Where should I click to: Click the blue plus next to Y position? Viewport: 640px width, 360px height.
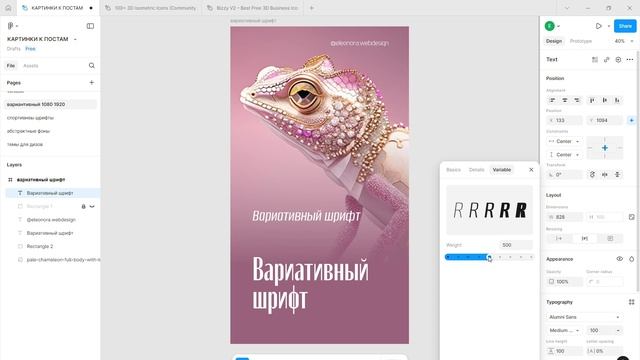(x=631, y=120)
